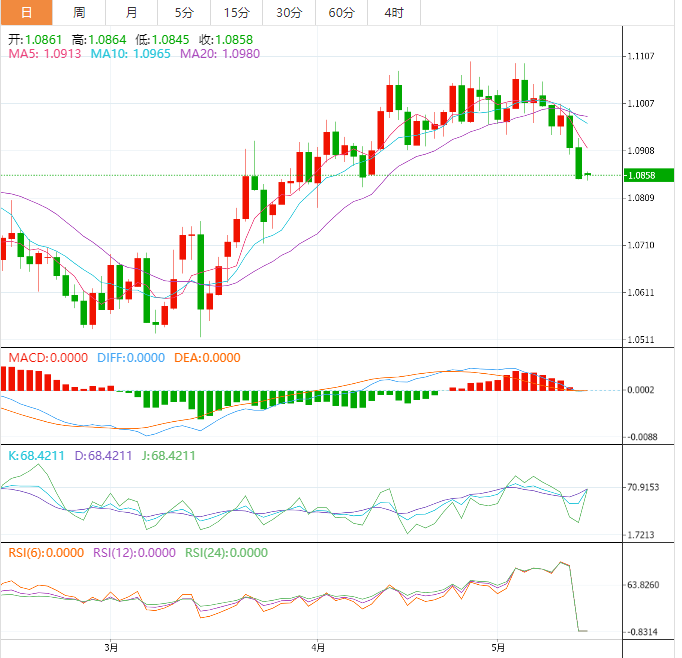Screen dimensions: 682x658
Task: Click the RSI(6) indicator label
Action: click(x=46, y=552)
